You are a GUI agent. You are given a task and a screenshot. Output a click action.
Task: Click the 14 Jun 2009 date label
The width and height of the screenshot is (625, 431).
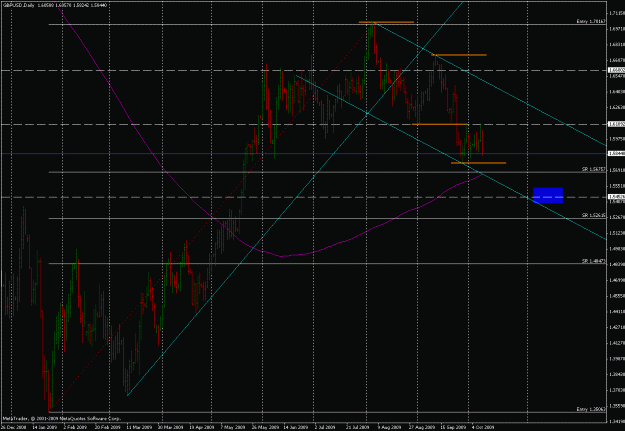pyautogui.click(x=295, y=427)
